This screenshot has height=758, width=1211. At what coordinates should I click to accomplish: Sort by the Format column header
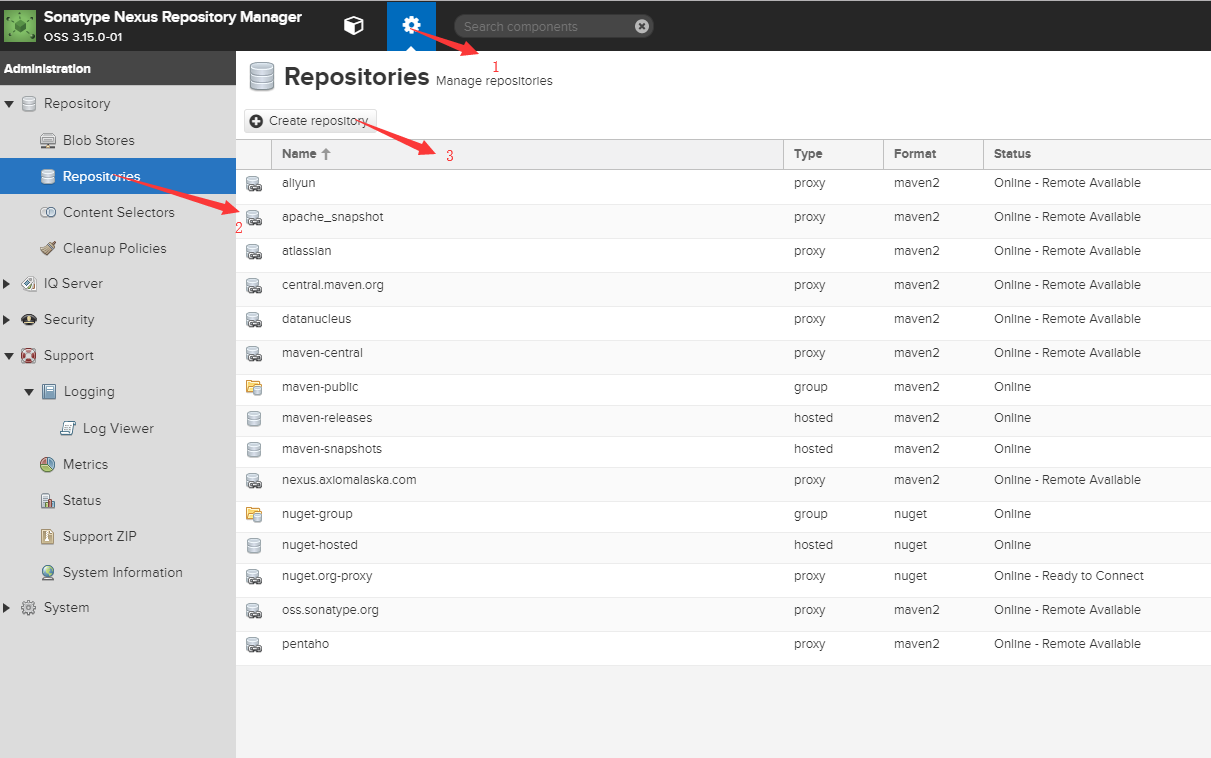(933, 154)
